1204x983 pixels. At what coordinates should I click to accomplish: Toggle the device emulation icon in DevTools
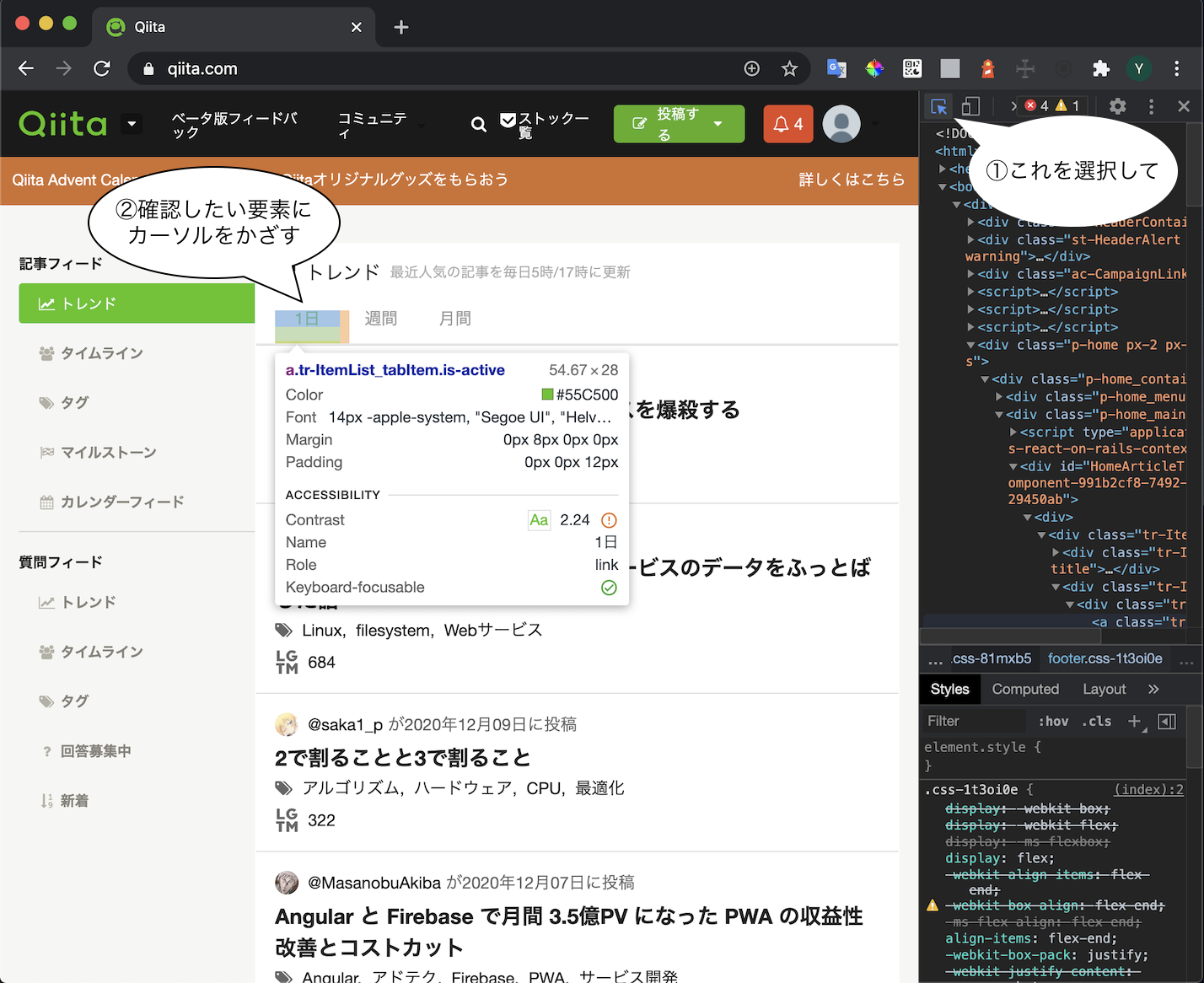pyautogui.click(x=970, y=106)
